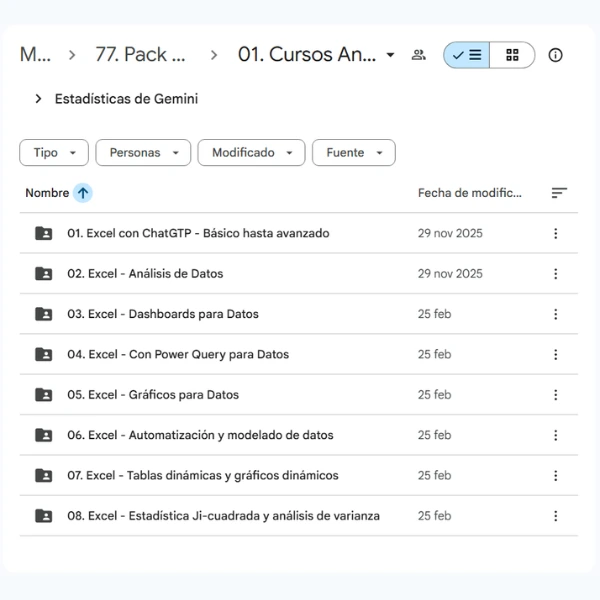The image size is (600, 600).
Task: Open shared folder icon for 01. Excel con ChatGTP
Action: tap(44, 233)
